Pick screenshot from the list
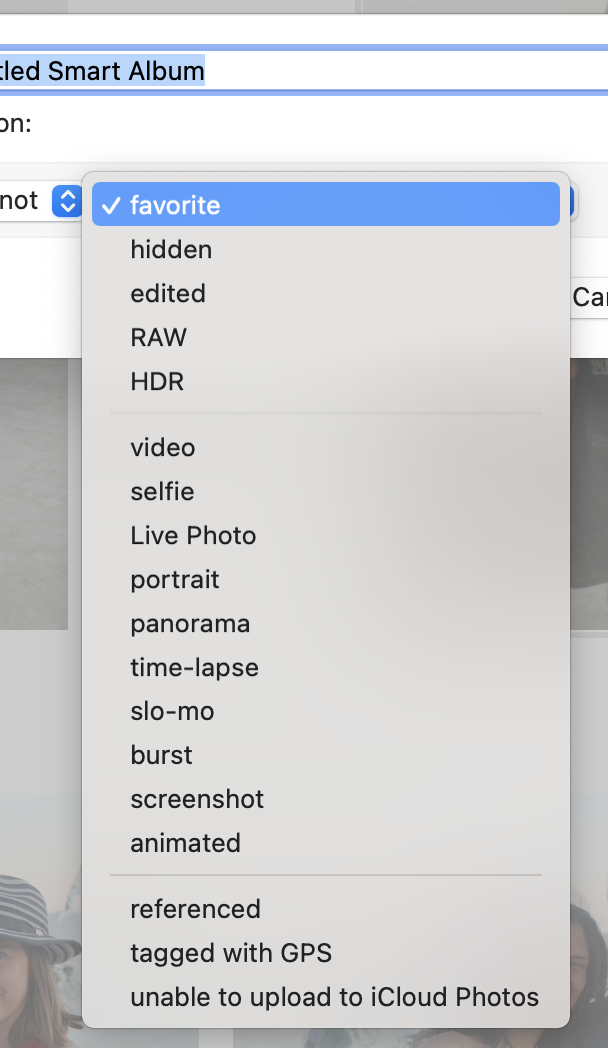 [x=197, y=799]
